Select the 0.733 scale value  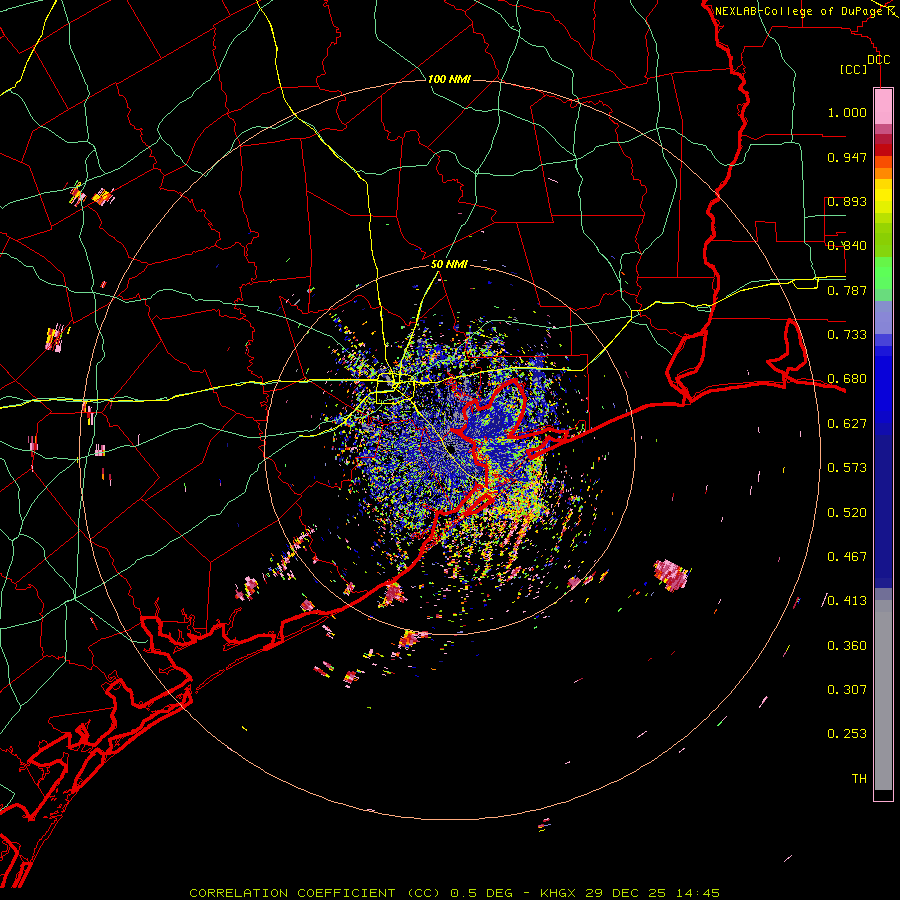point(847,335)
